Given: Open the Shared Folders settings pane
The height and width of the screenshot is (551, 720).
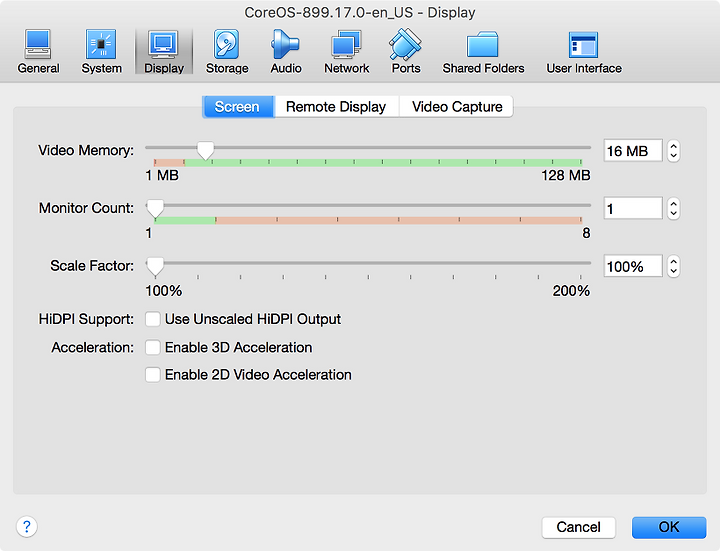Looking at the screenshot, I should pyautogui.click(x=483, y=52).
